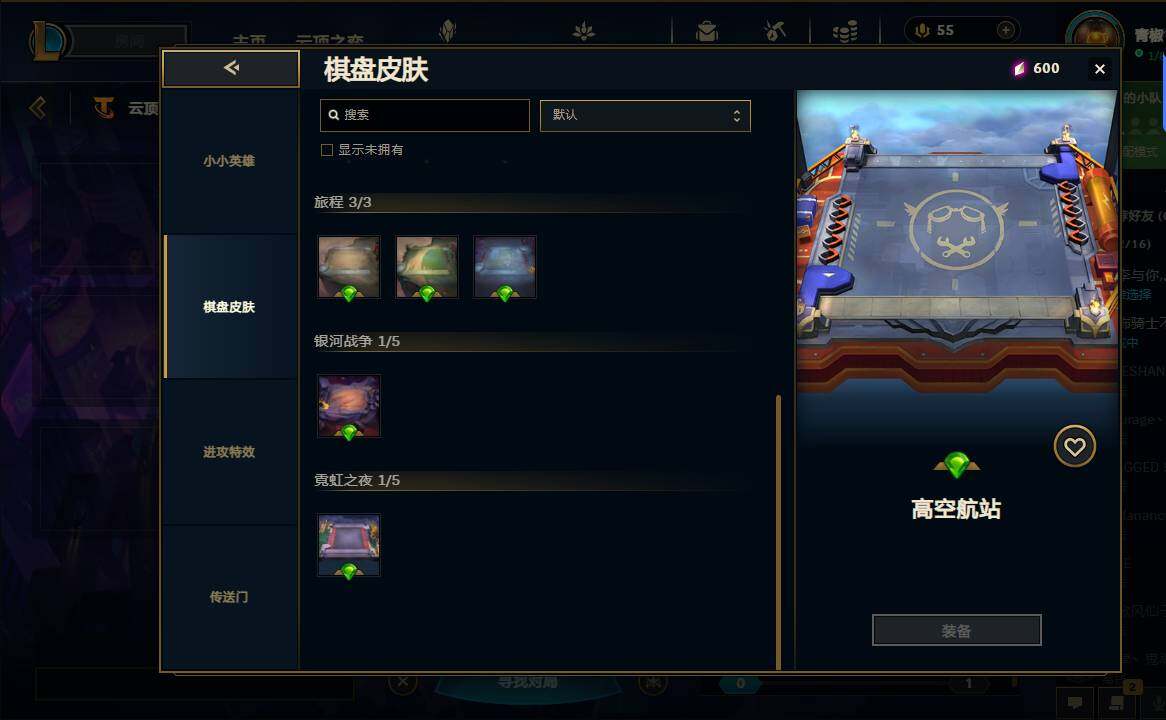Open the 默认 sort dropdown
Screen dimensions: 1166x720
pyautogui.click(x=645, y=115)
